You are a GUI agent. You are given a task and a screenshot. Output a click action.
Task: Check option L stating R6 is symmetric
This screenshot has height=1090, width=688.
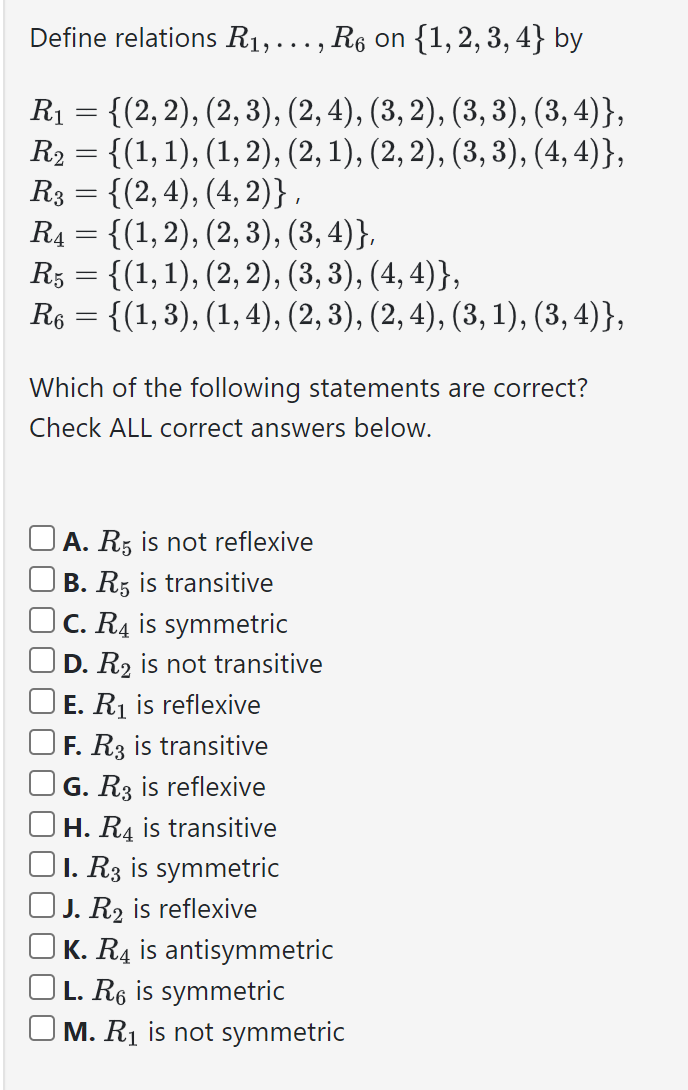[x=40, y=986]
